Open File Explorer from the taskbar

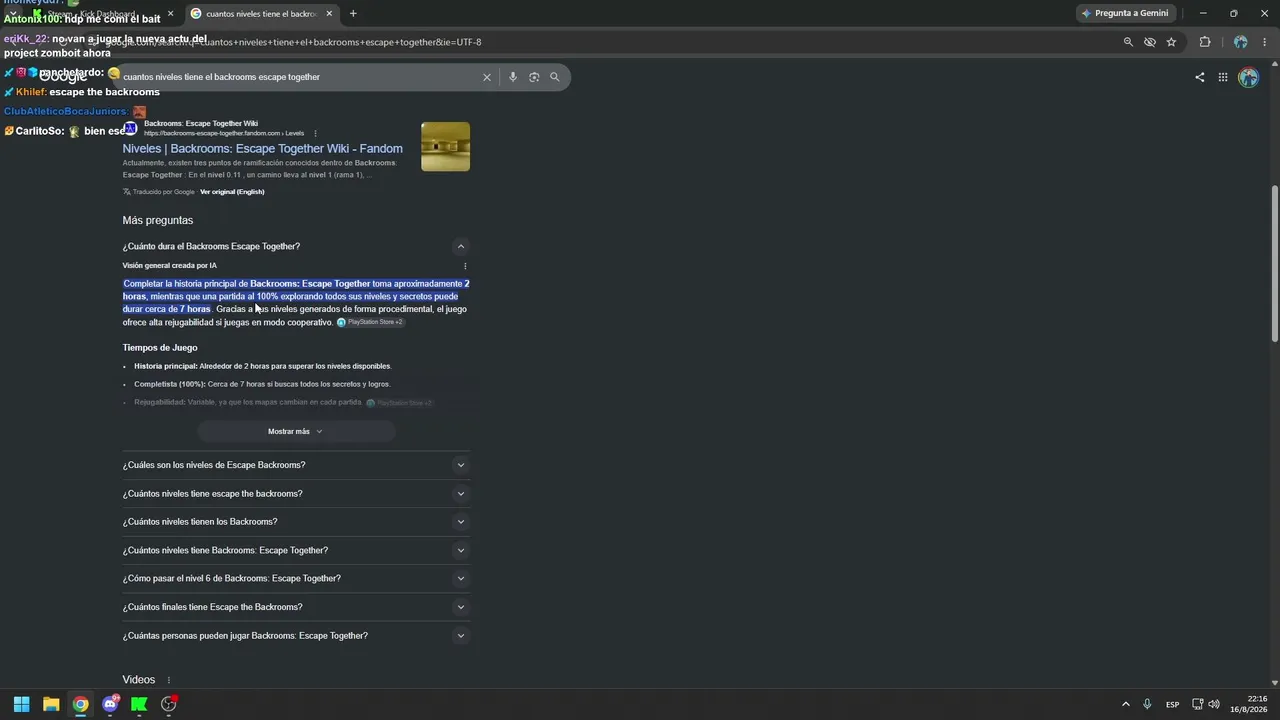coord(51,704)
